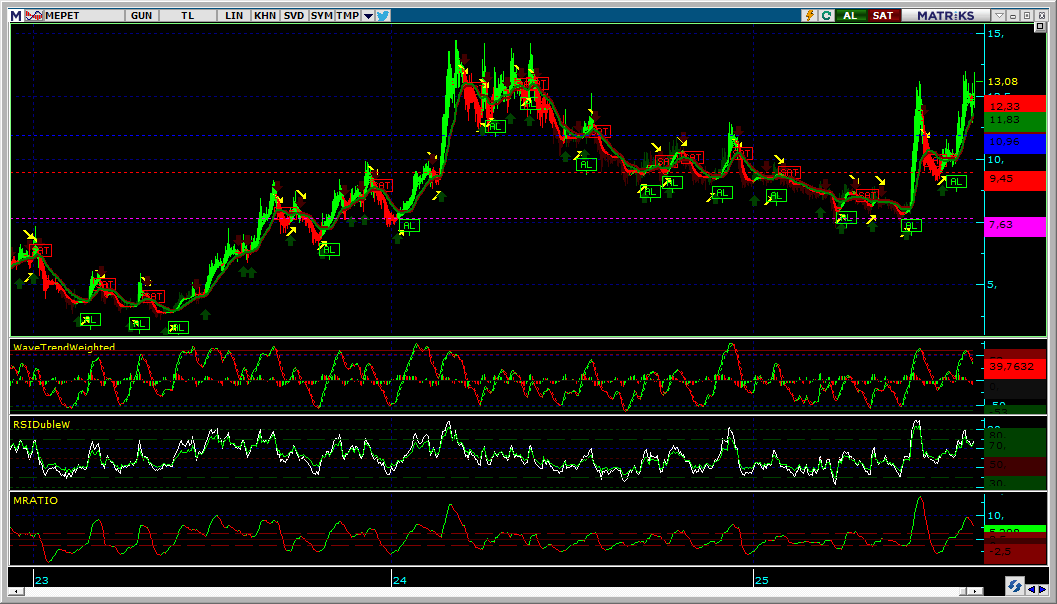Screen dimensions: 1057x604
Task: Click the small square chart-corner icon
Action: pos(1039,27)
